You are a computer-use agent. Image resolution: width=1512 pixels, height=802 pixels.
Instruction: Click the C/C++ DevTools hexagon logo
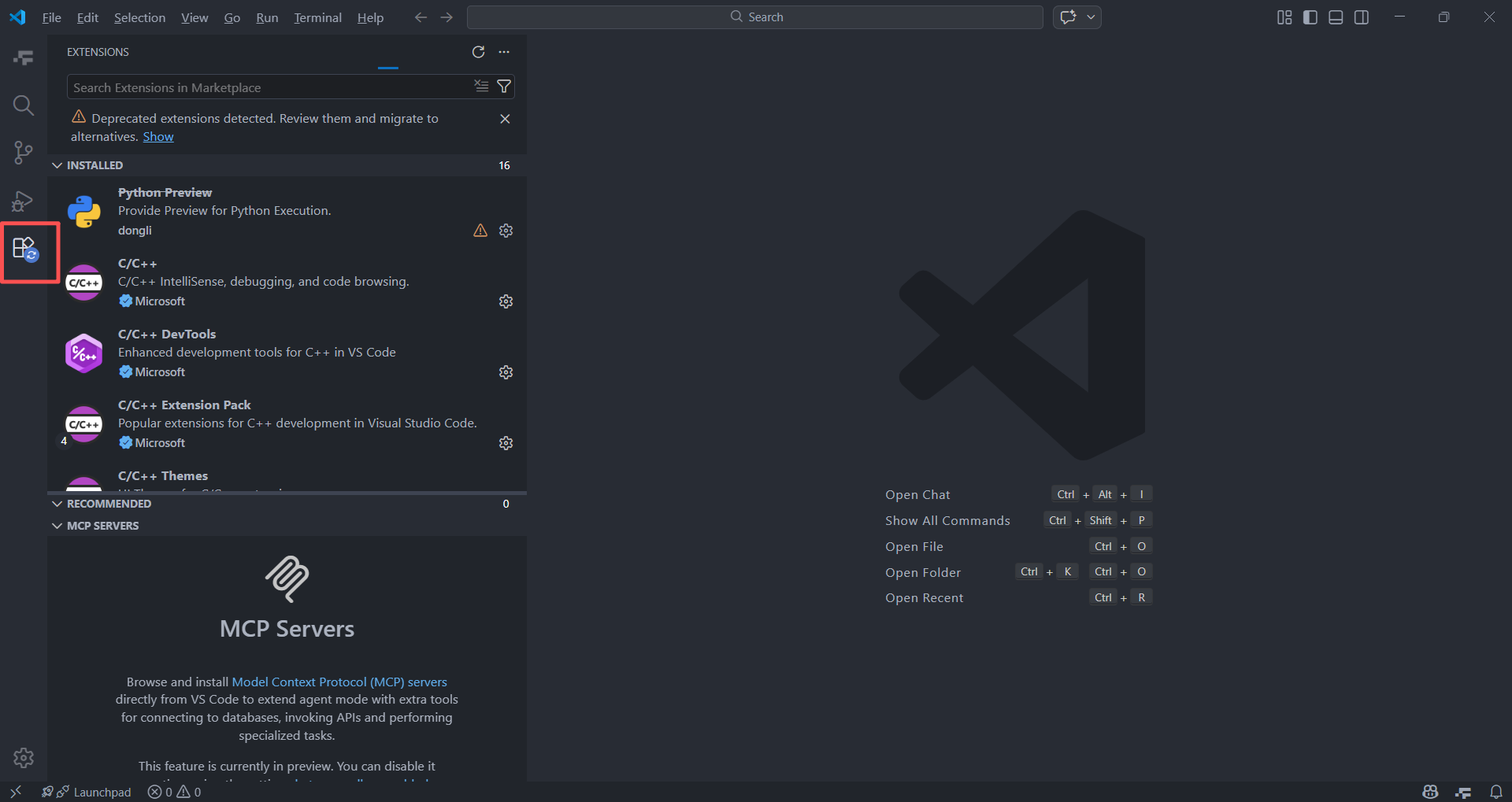(84, 353)
